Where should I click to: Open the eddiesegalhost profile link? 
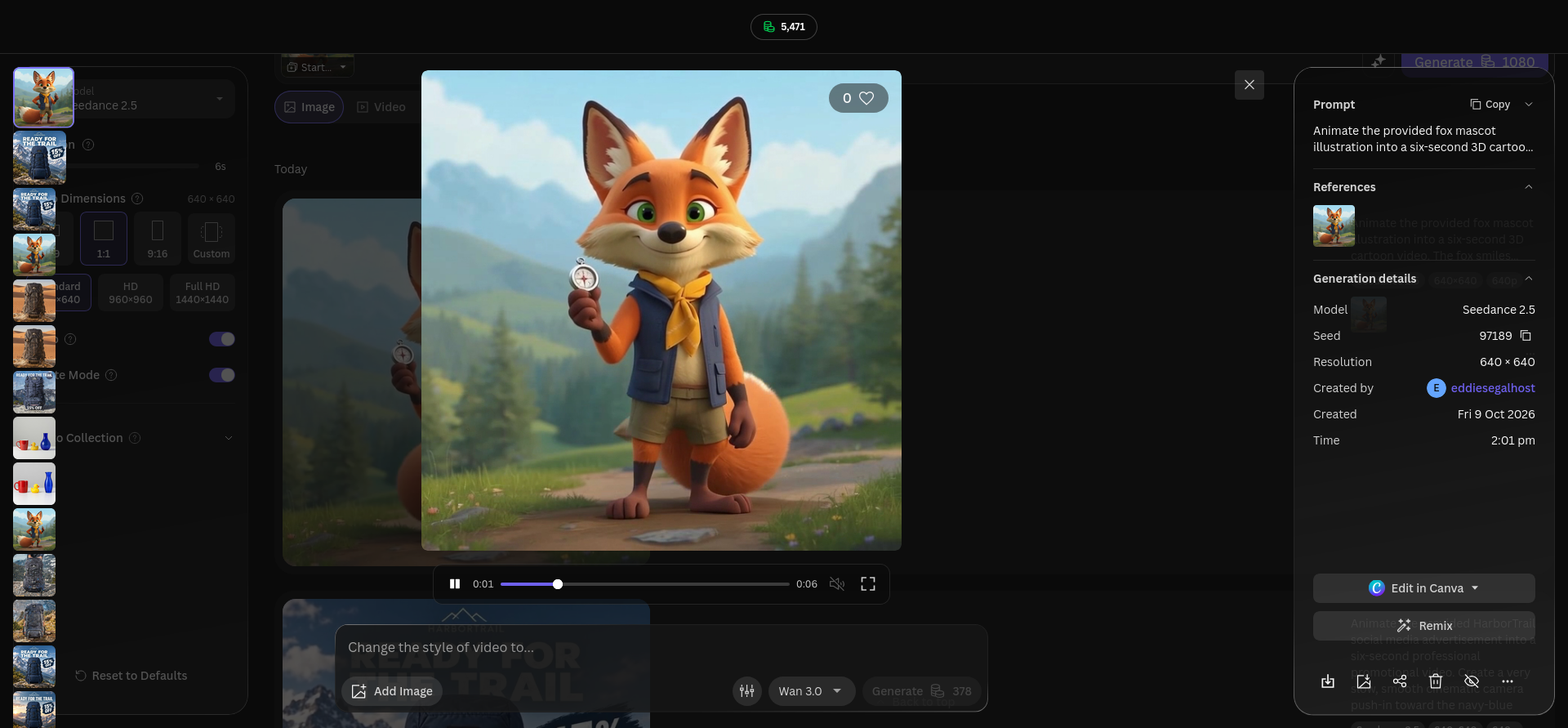1493,388
